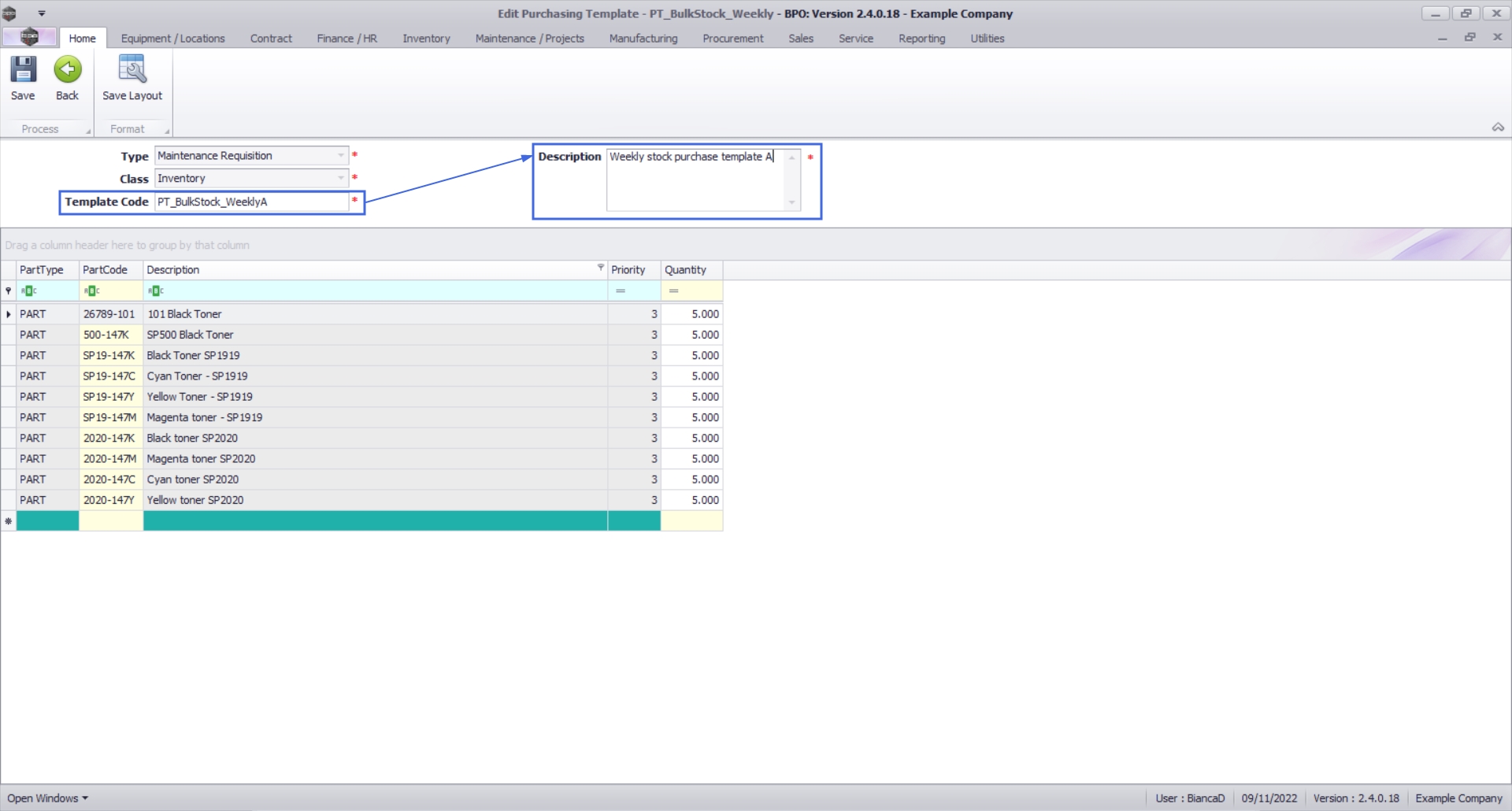The height and width of the screenshot is (811, 1512).
Task: Sort by the Priority column header
Action: coord(634,270)
